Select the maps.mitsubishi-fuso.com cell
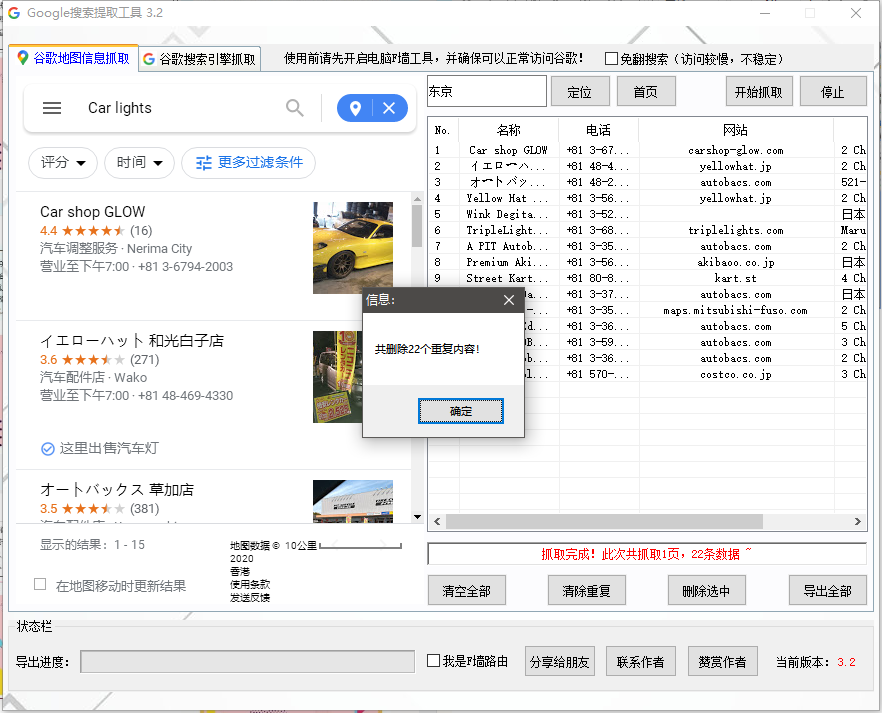882x713 pixels. point(736,310)
